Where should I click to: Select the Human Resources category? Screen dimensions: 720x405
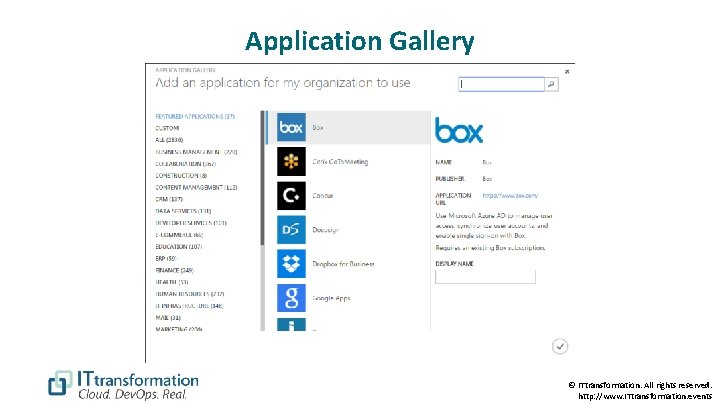click(190, 294)
